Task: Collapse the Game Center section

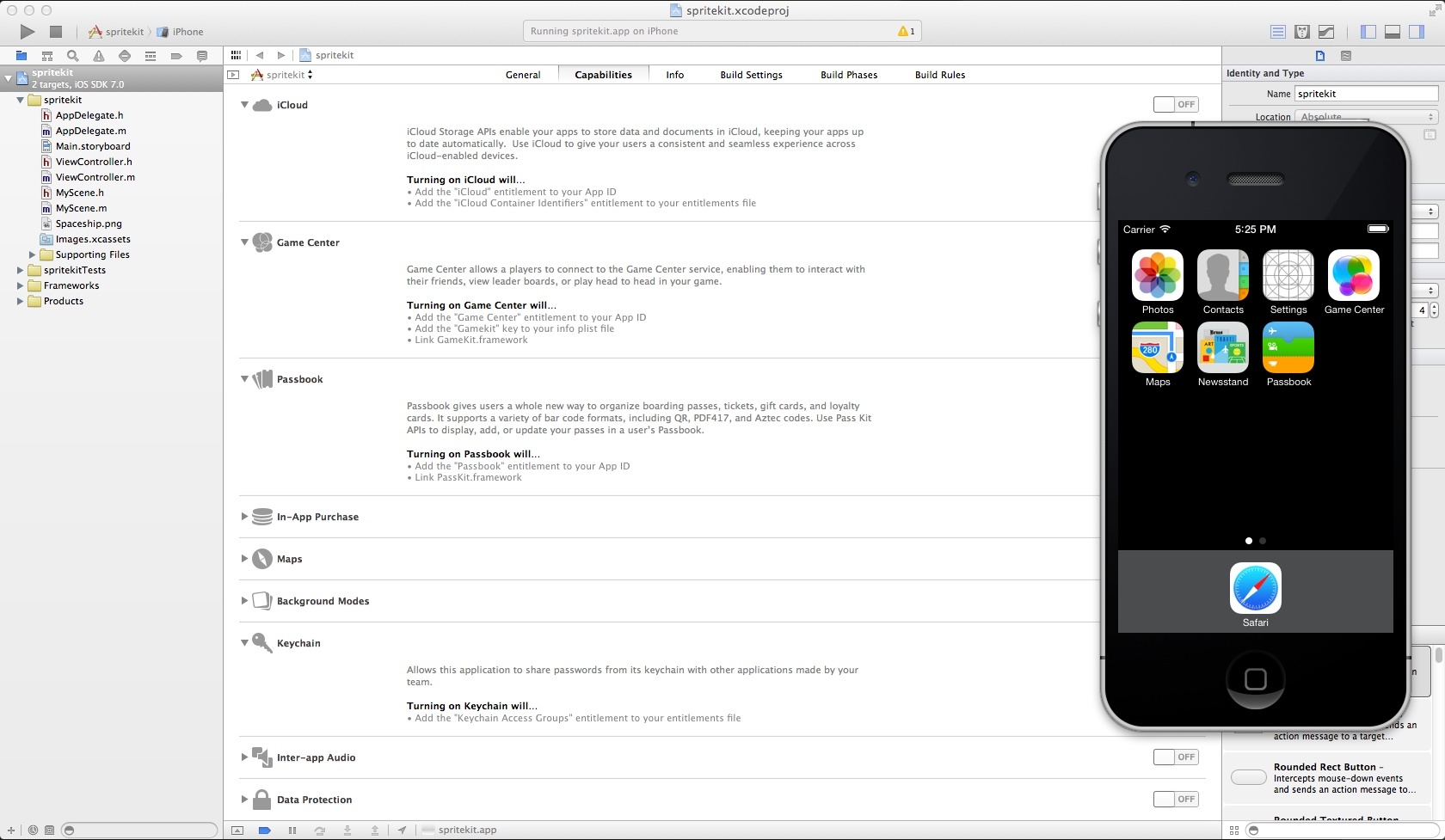Action: (x=244, y=242)
